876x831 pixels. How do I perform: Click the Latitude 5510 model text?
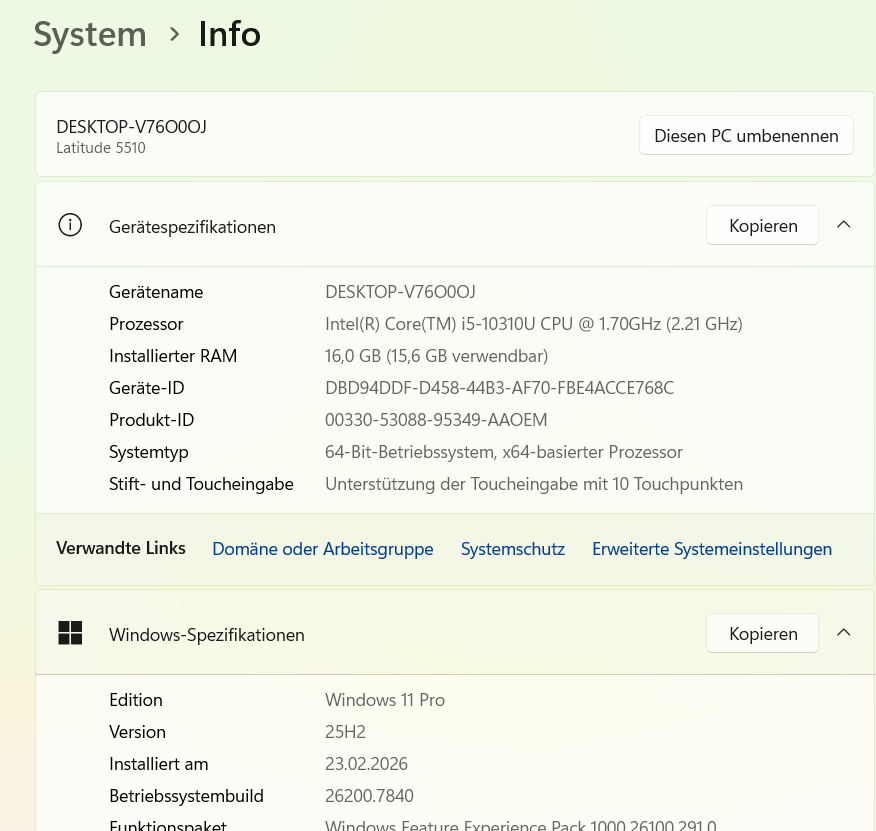[x=101, y=148]
